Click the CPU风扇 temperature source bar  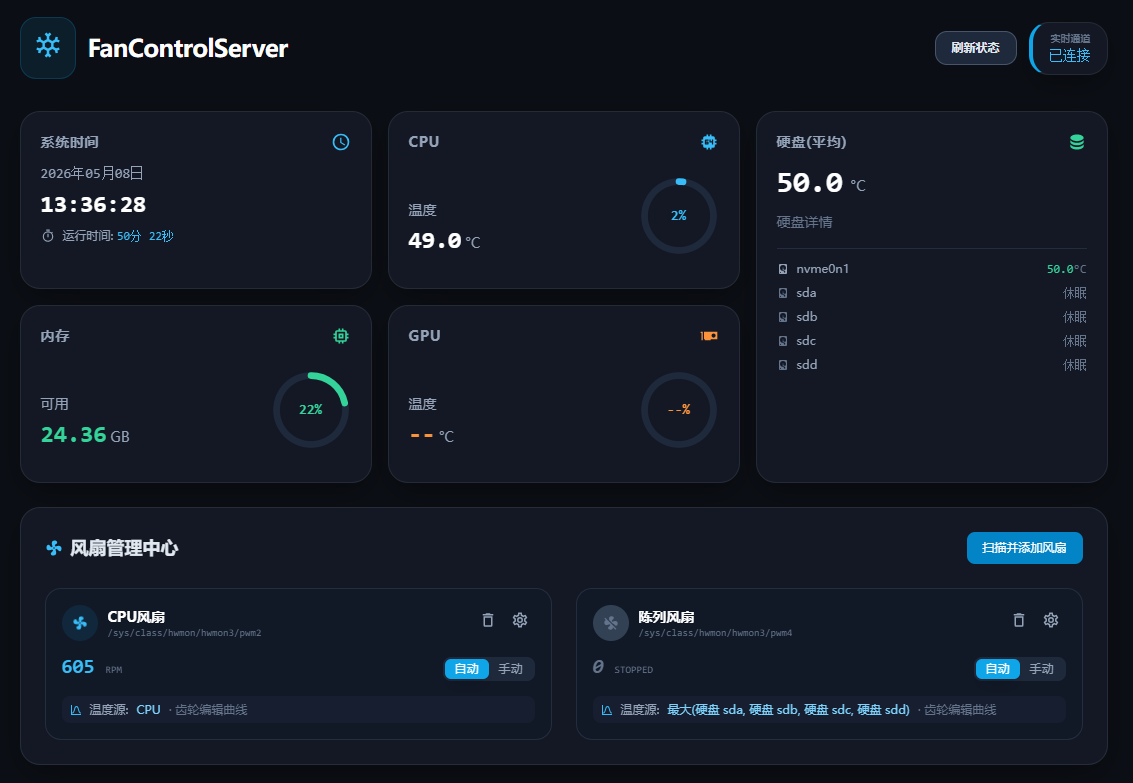(298, 710)
